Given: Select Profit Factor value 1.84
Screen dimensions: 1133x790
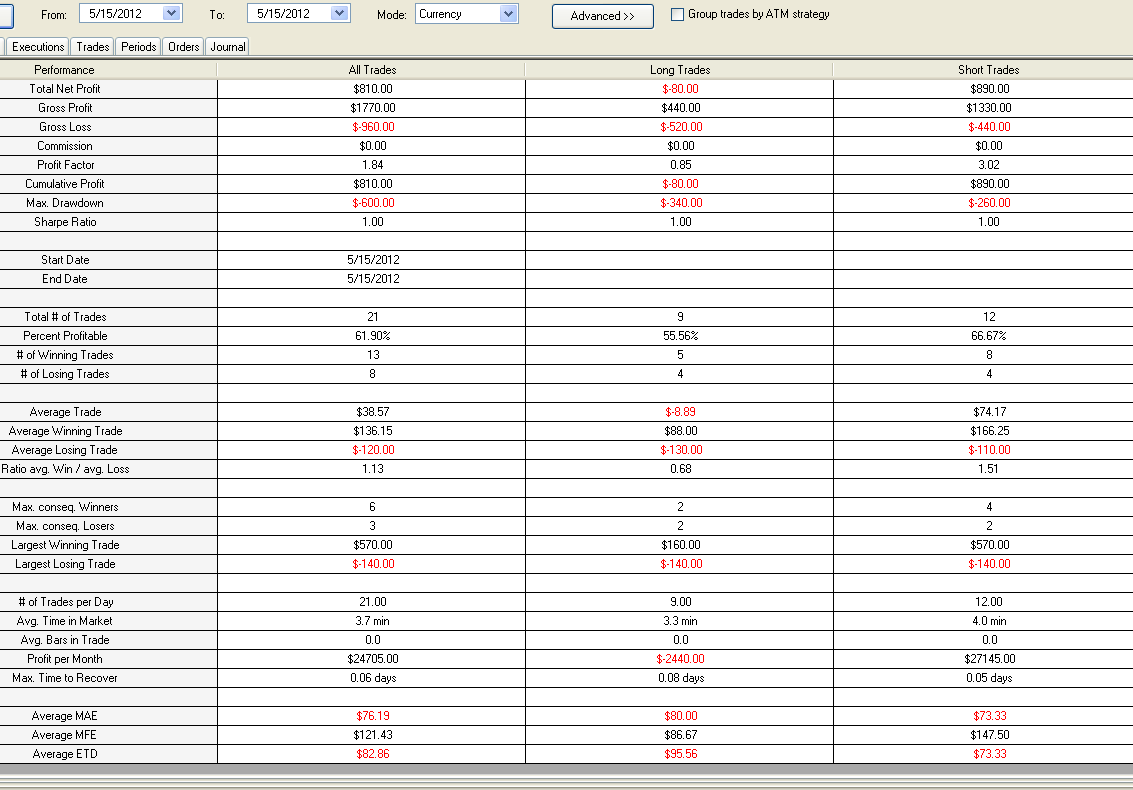Looking at the screenshot, I should (373, 165).
